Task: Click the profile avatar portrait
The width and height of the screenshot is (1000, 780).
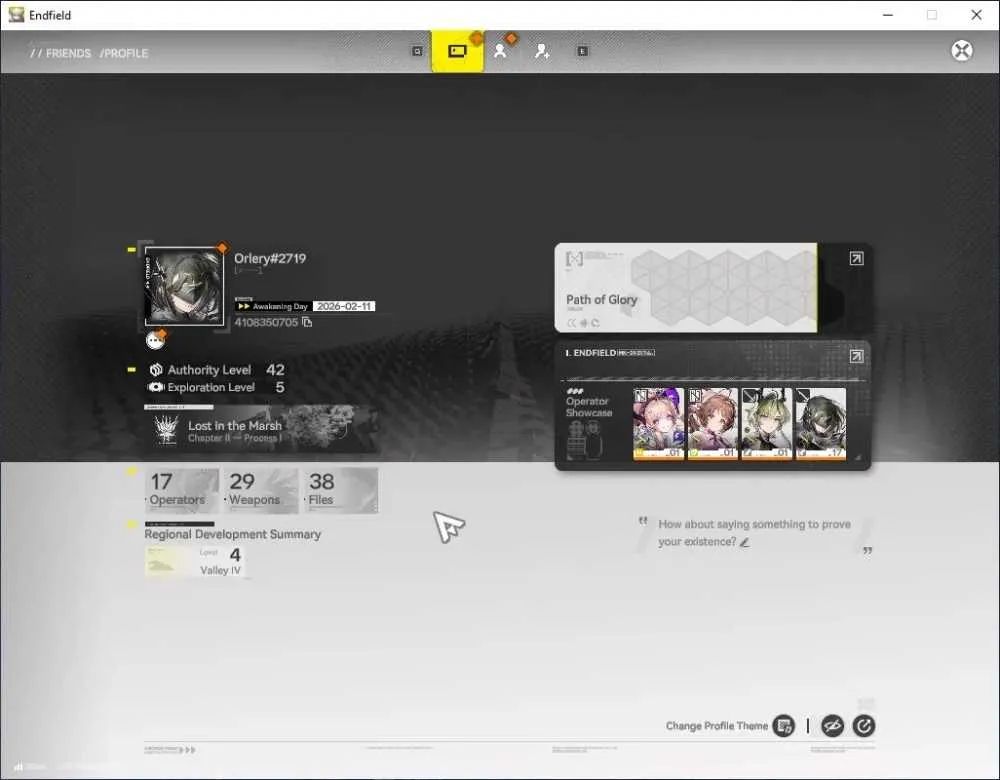Action: click(x=184, y=286)
